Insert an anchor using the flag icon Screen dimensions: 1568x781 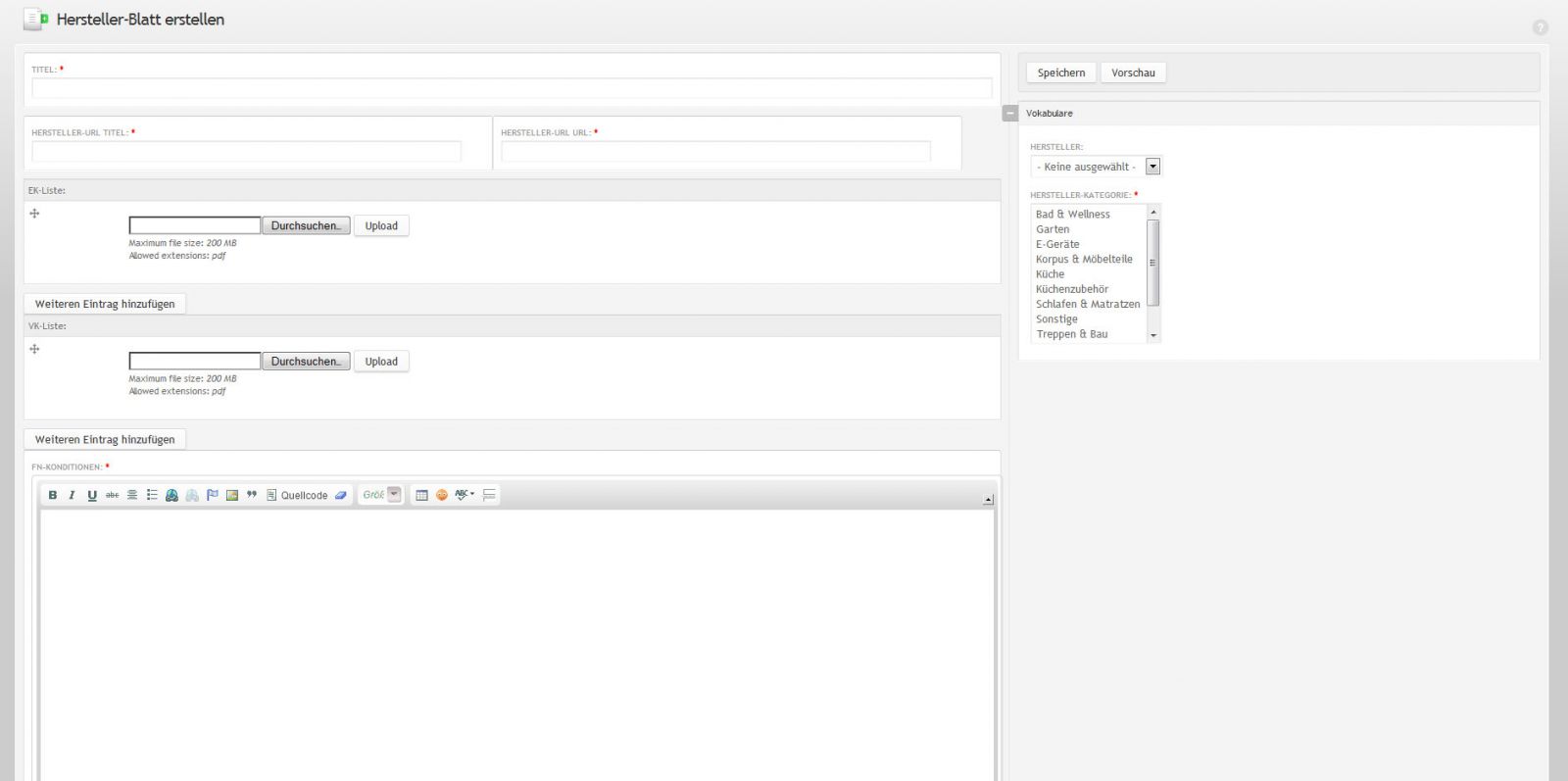[x=212, y=496]
